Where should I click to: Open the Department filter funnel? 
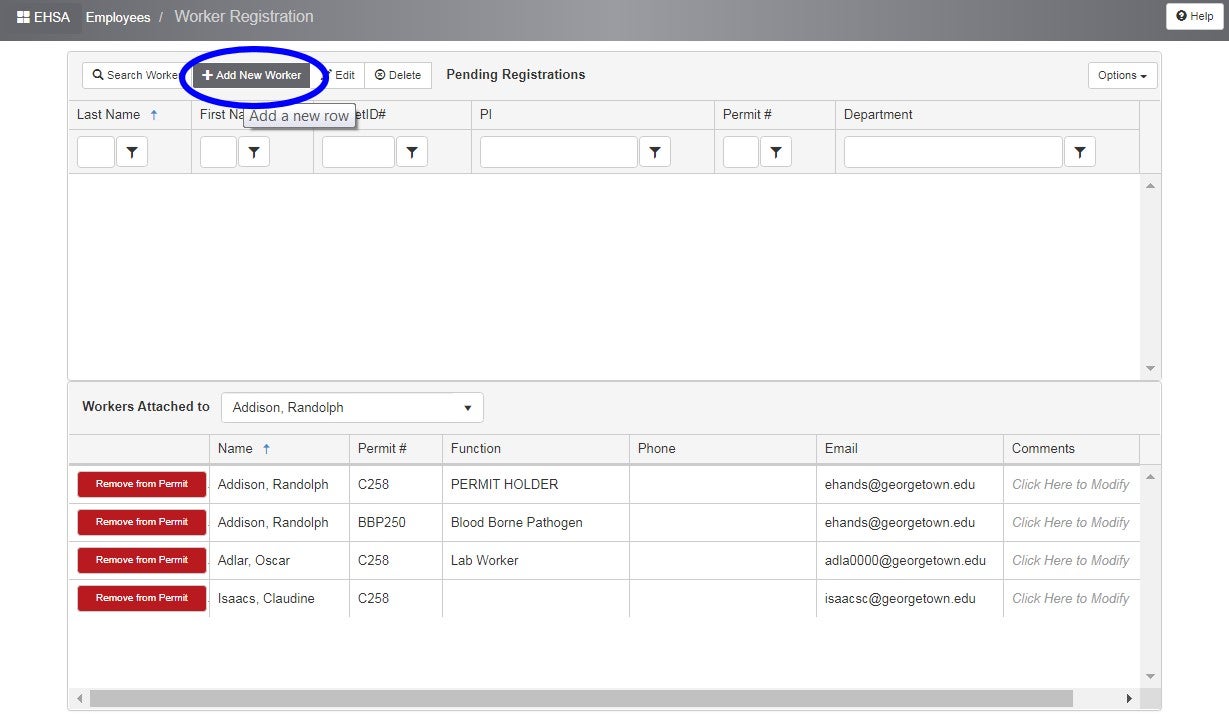pyautogui.click(x=1079, y=151)
